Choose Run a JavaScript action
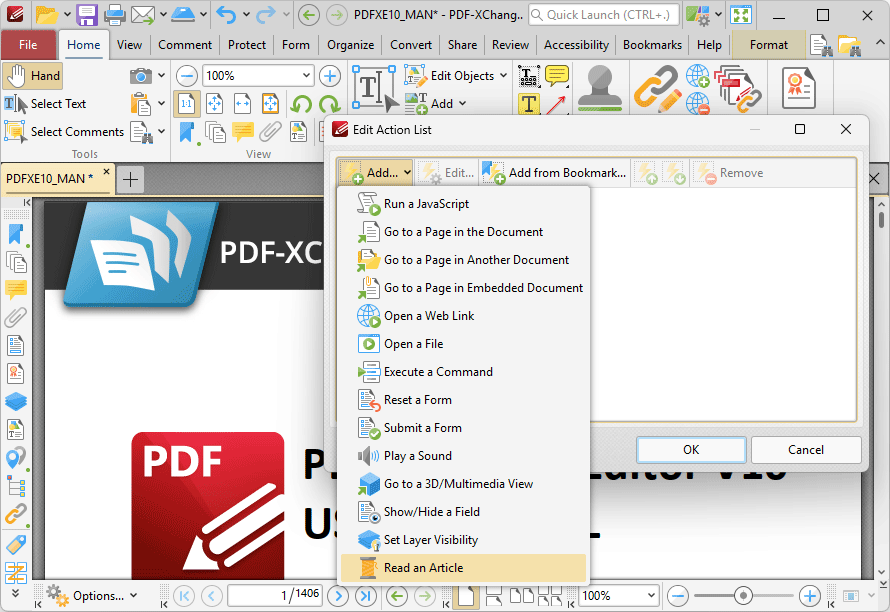The width and height of the screenshot is (890, 612). [x=463, y=204]
